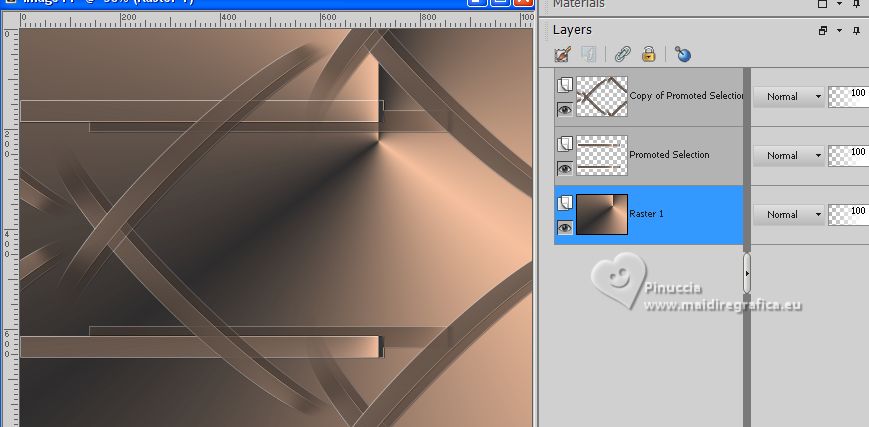869x427 pixels.
Task: Click raster layer type icon of Raster 1
Action: point(565,203)
